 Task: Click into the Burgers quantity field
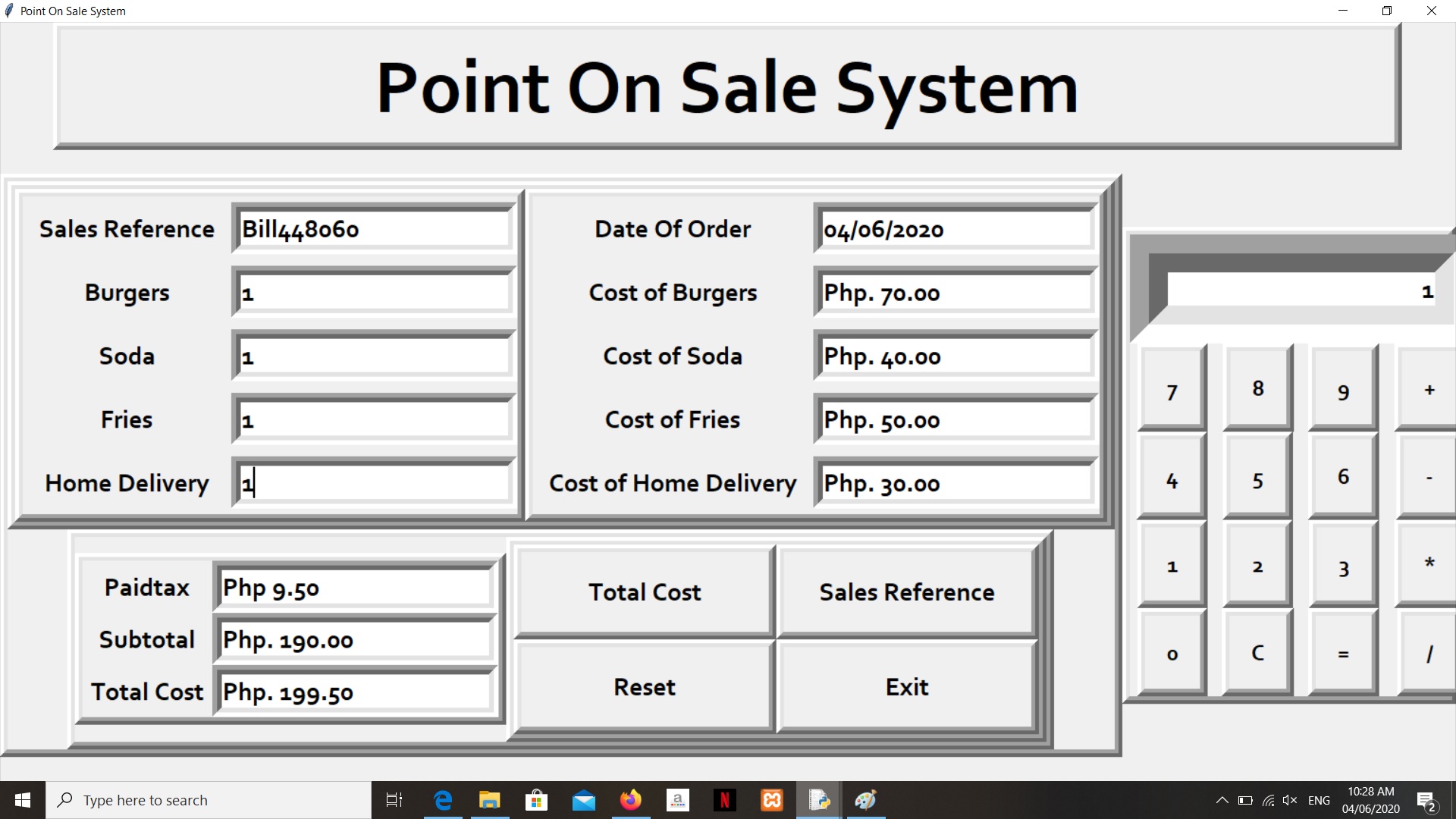[373, 293]
